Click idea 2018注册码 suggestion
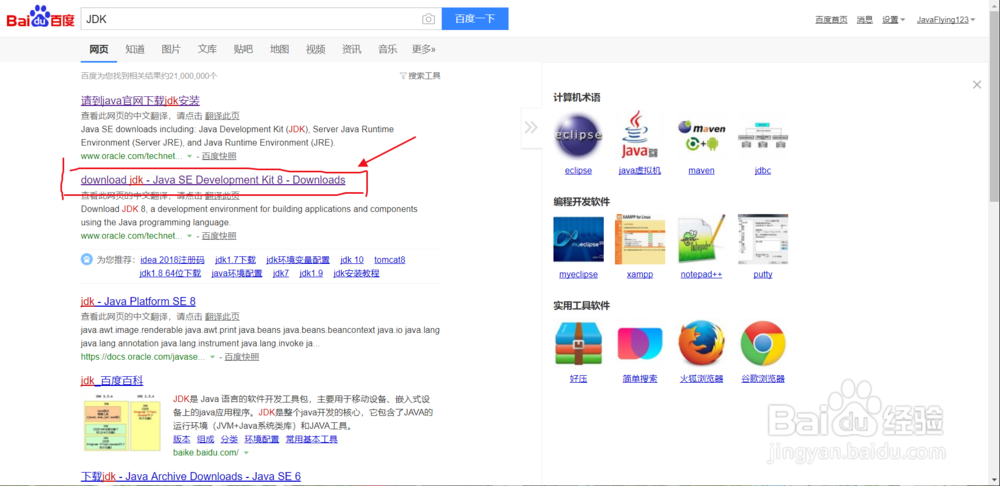The height and width of the screenshot is (486, 1000). click(x=172, y=260)
